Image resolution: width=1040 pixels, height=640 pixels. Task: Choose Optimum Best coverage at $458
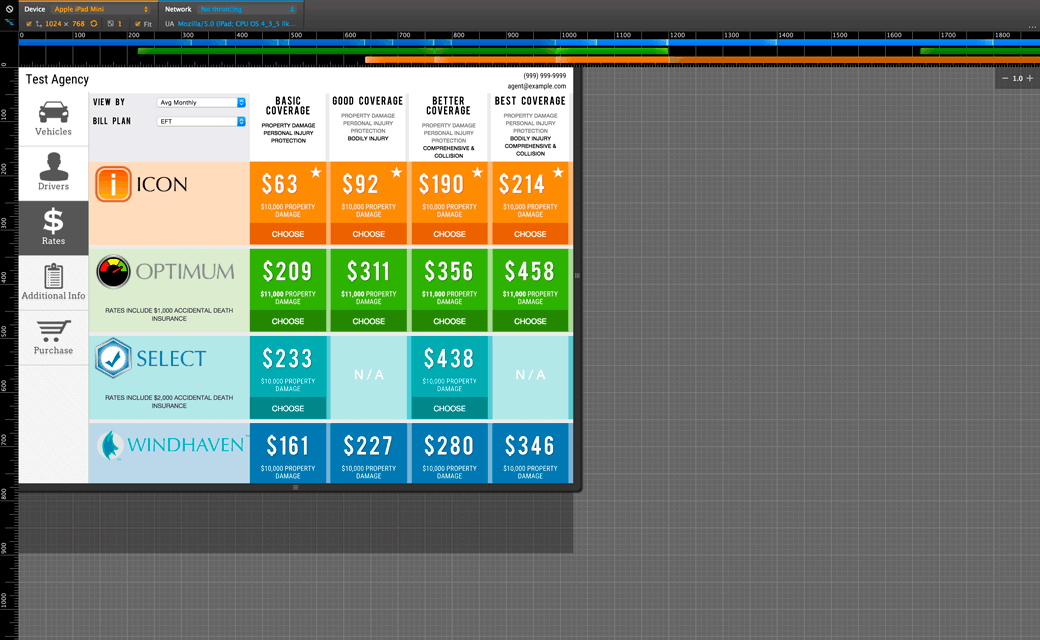tap(531, 321)
